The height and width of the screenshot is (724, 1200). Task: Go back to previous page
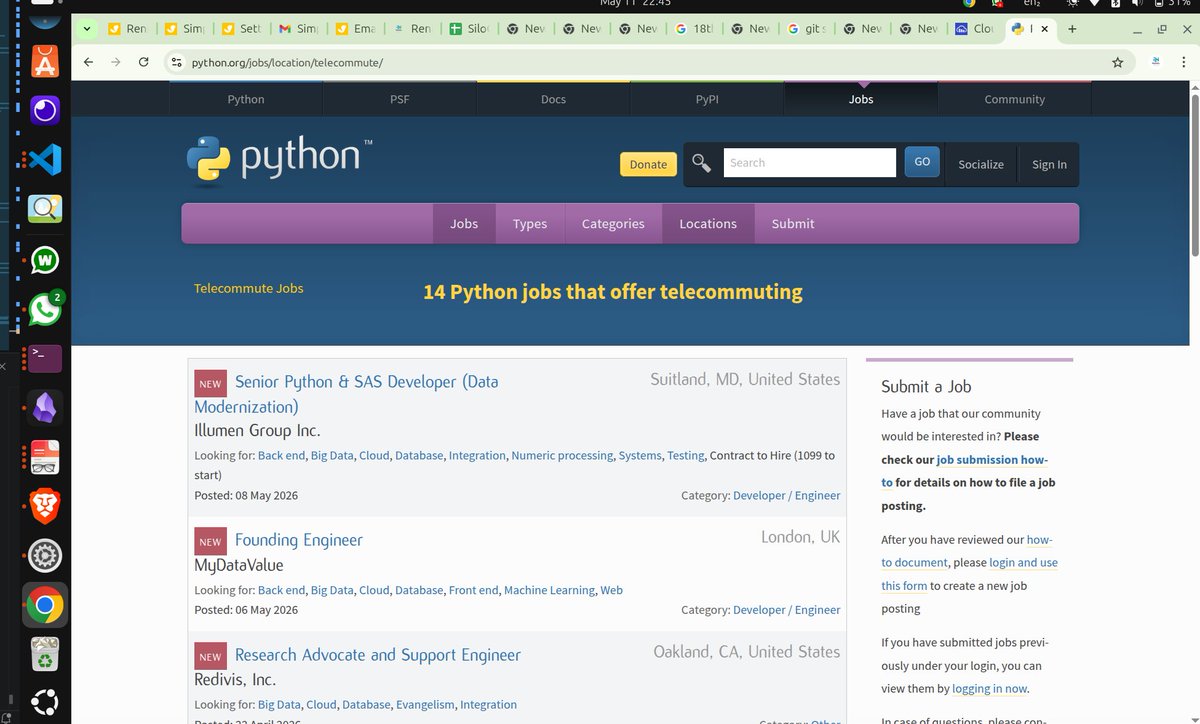tap(89, 62)
